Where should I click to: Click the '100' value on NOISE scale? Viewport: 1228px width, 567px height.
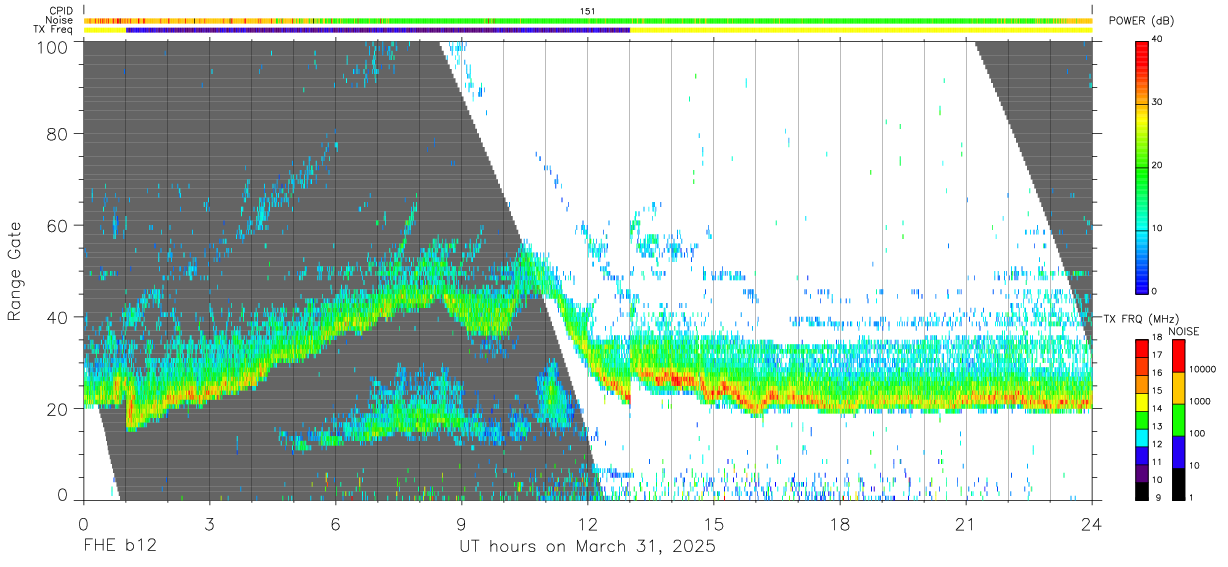click(1198, 433)
